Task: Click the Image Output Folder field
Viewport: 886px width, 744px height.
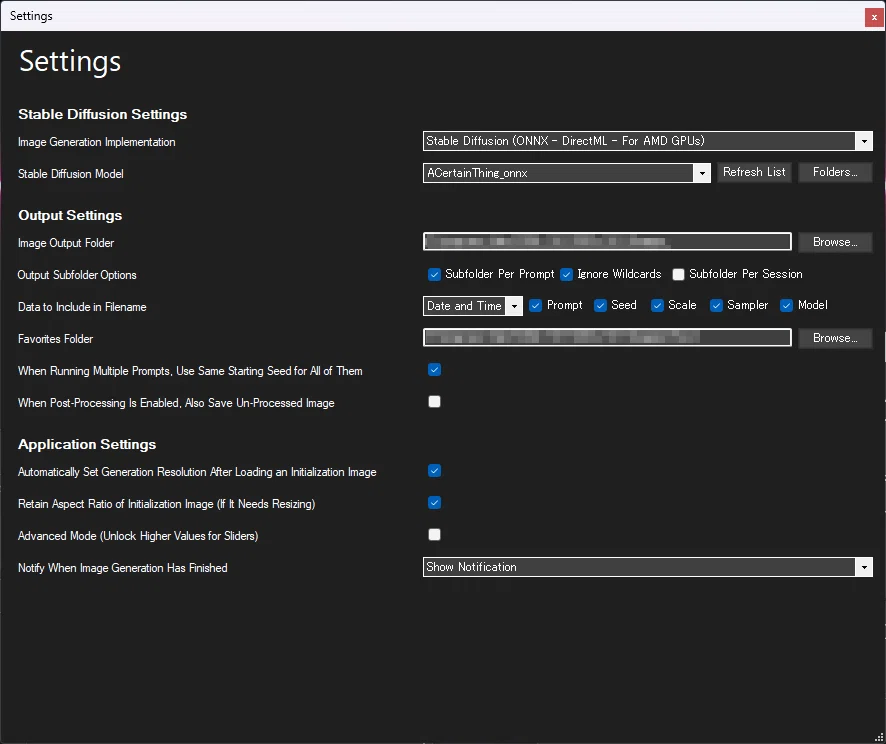Action: pos(607,242)
